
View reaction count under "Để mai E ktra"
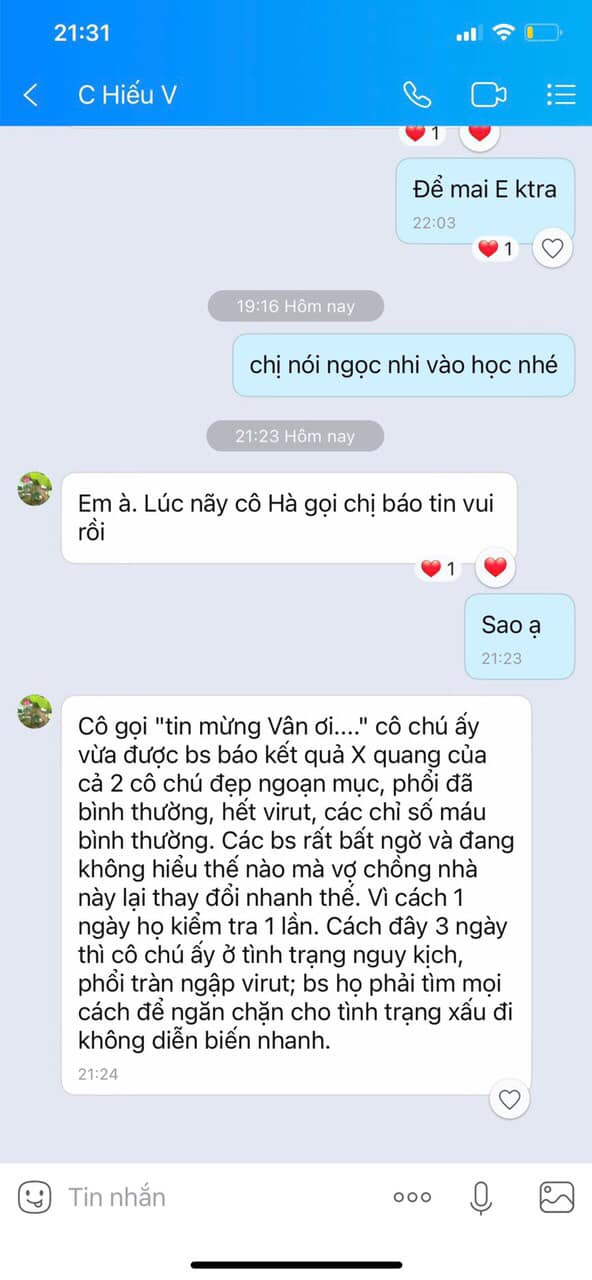click(x=497, y=248)
